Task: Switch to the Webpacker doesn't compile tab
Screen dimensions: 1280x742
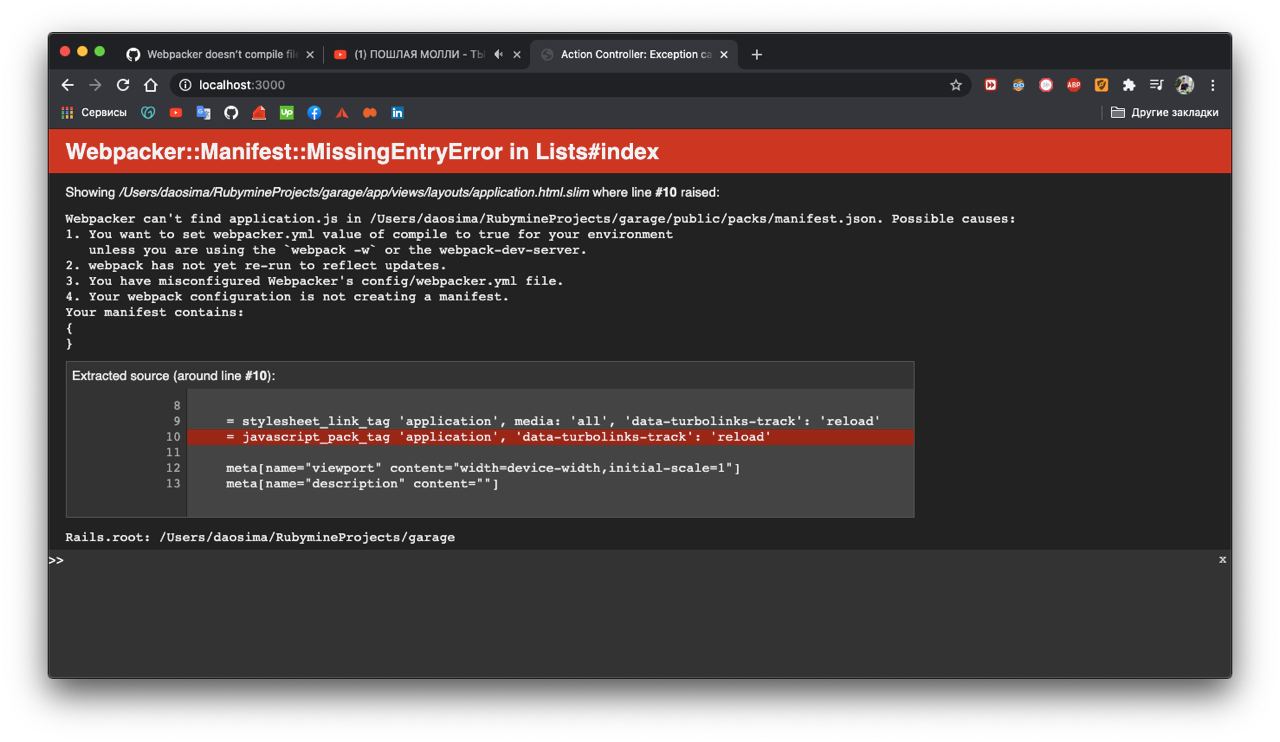Action: pos(220,55)
